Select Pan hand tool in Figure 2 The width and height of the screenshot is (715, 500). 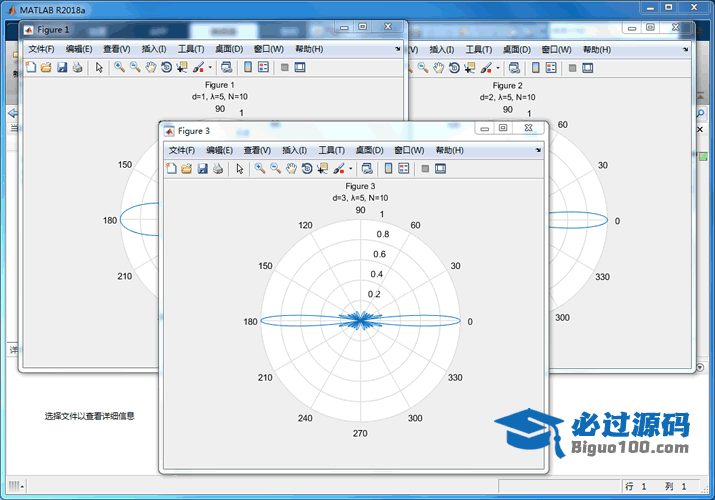pyautogui.click(x=439, y=68)
